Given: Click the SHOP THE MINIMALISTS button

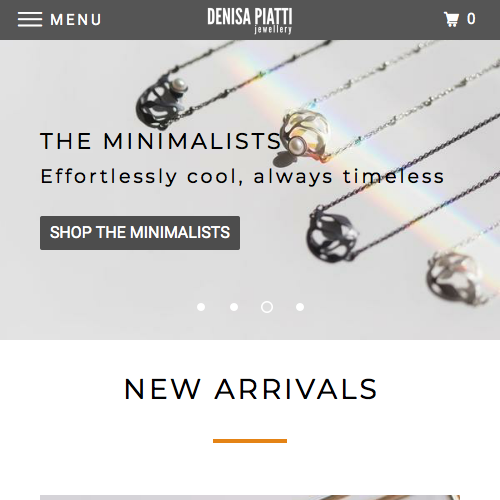Looking at the screenshot, I should click(140, 233).
